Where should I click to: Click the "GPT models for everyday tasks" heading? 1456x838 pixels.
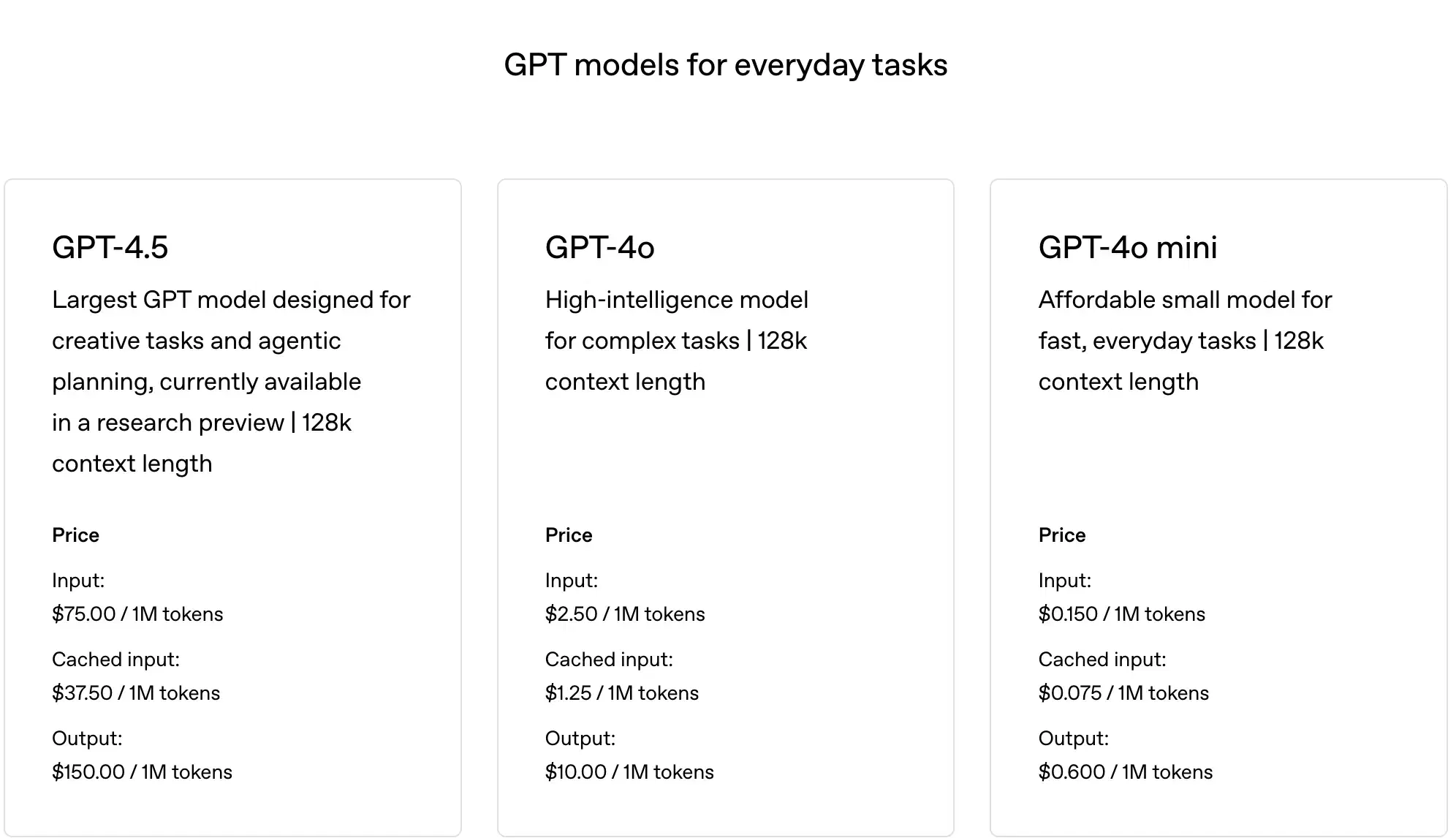pos(725,65)
